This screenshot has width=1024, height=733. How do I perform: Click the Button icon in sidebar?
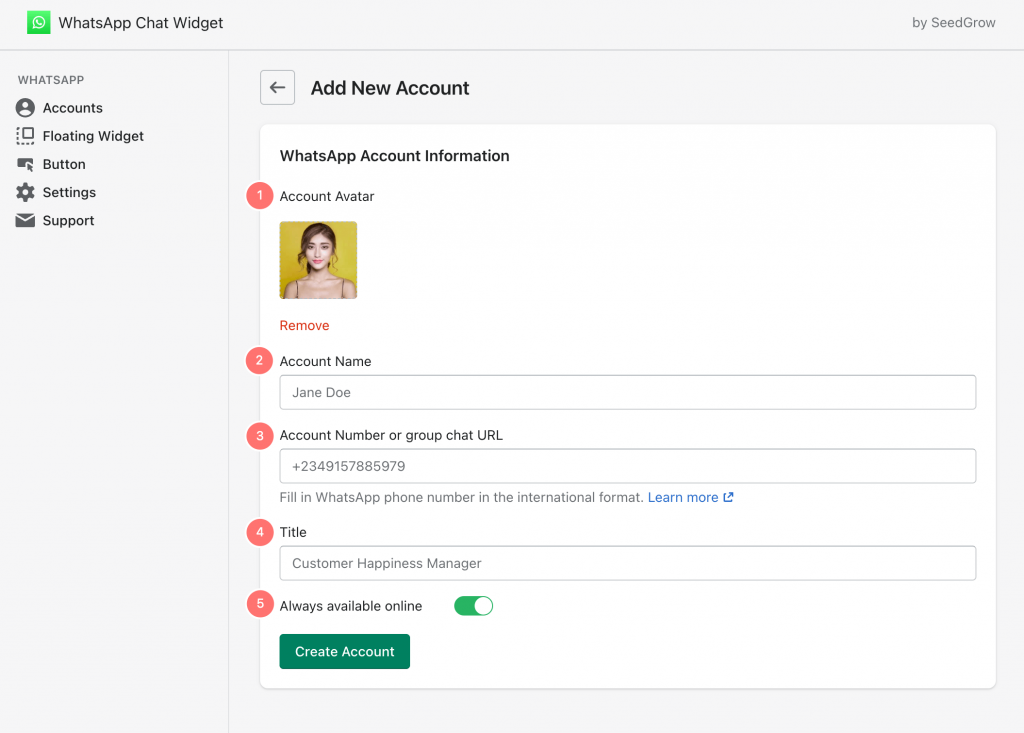click(25, 164)
